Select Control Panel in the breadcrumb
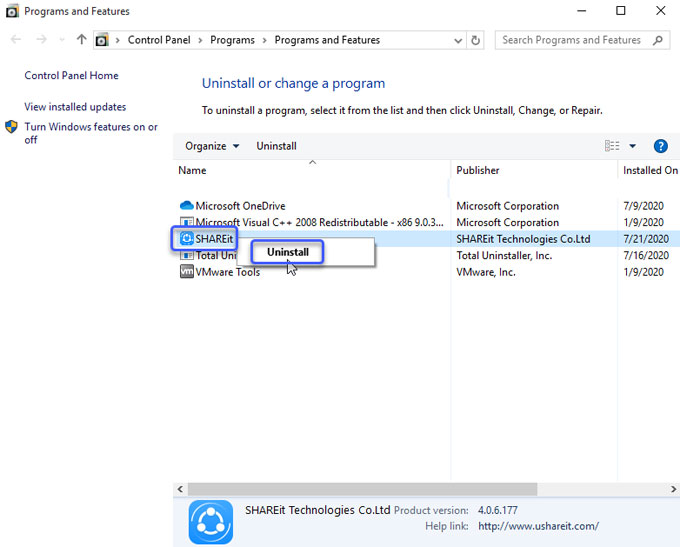Screen dimensions: 680x547 159,40
